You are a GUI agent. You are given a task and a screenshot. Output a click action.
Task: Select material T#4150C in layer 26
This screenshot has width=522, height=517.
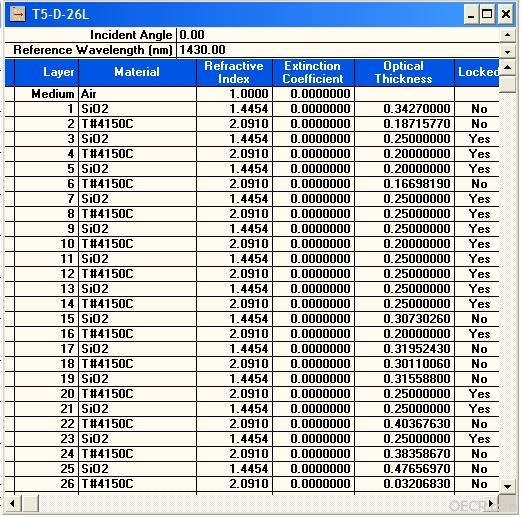click(x=137, y=484)
